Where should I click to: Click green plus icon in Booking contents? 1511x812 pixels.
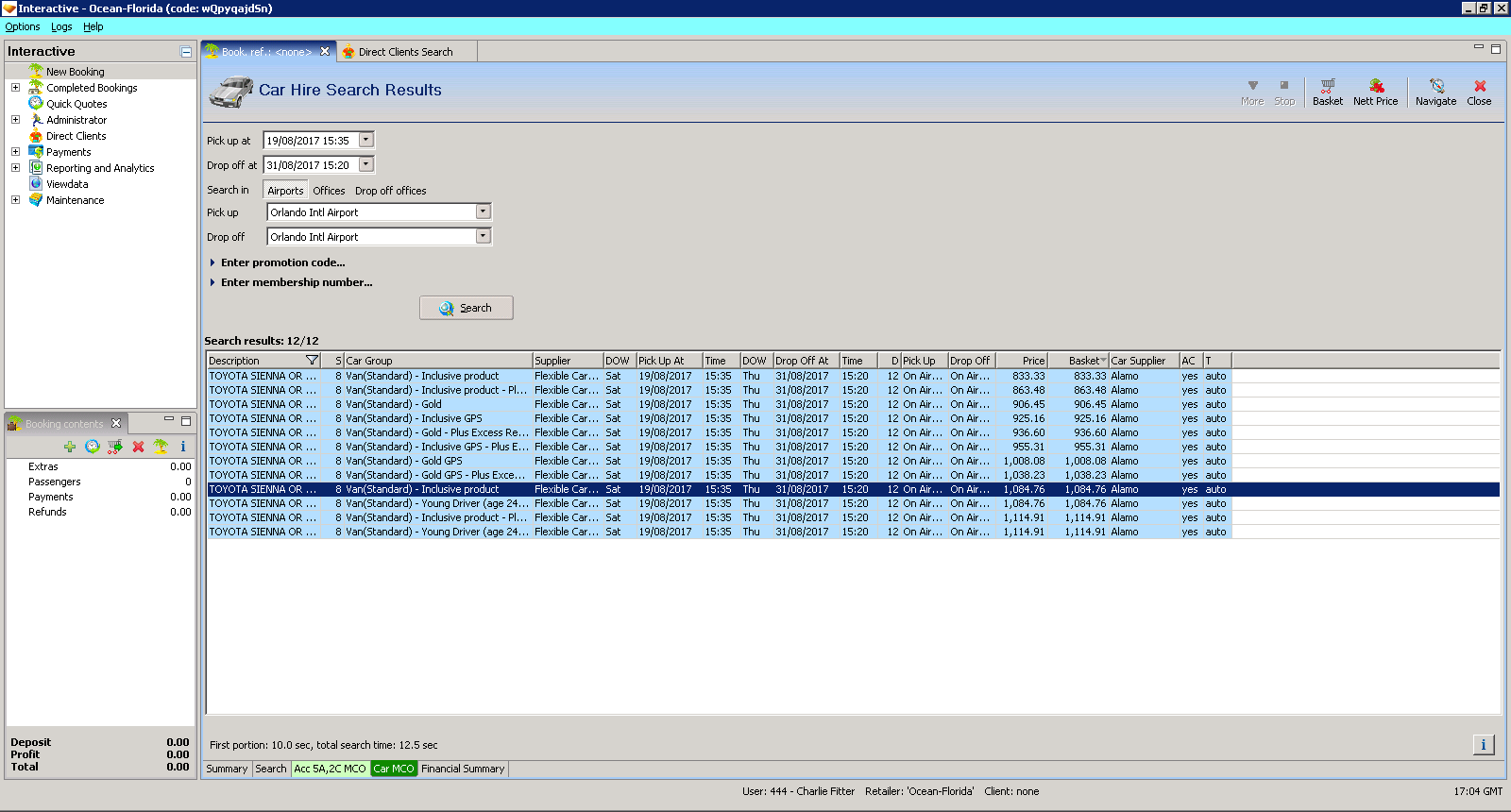click(x=70, y=447)
